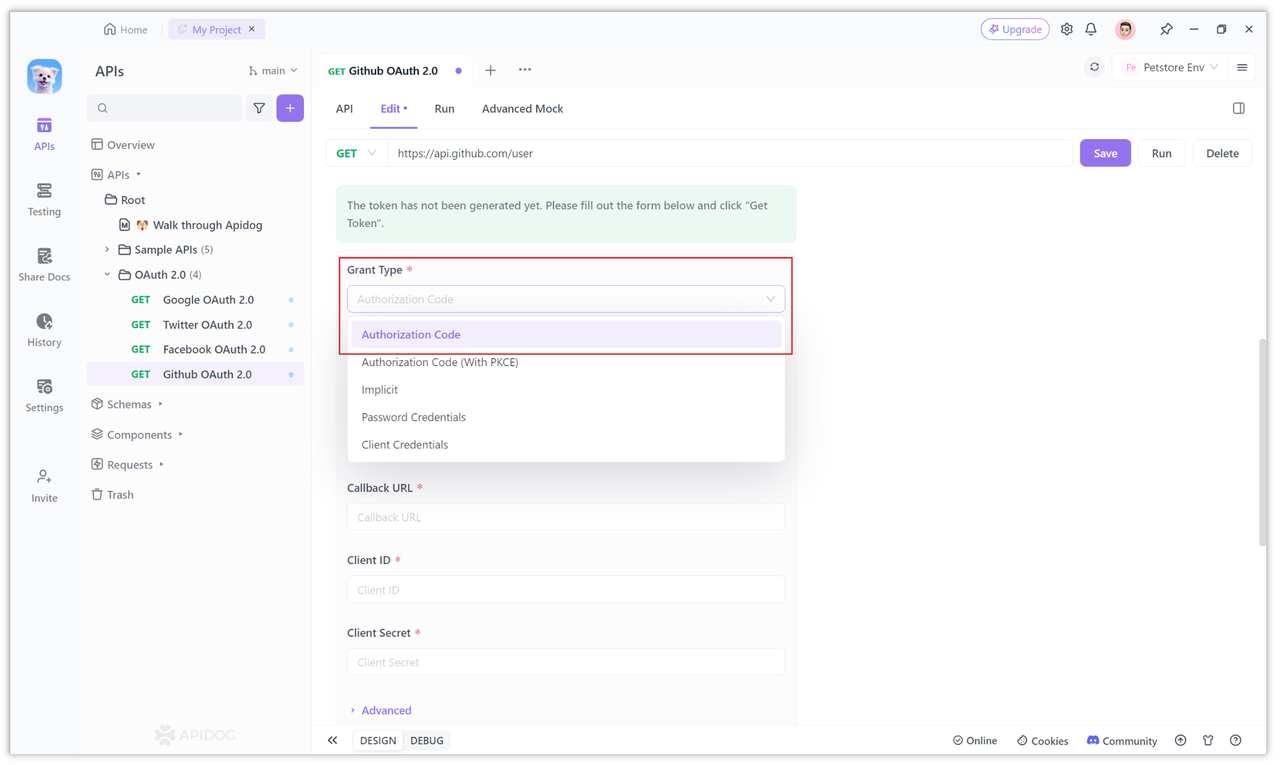Open the Petstore Env environment dropdown
The image size is (1280, 765).
coord(1171,68)
